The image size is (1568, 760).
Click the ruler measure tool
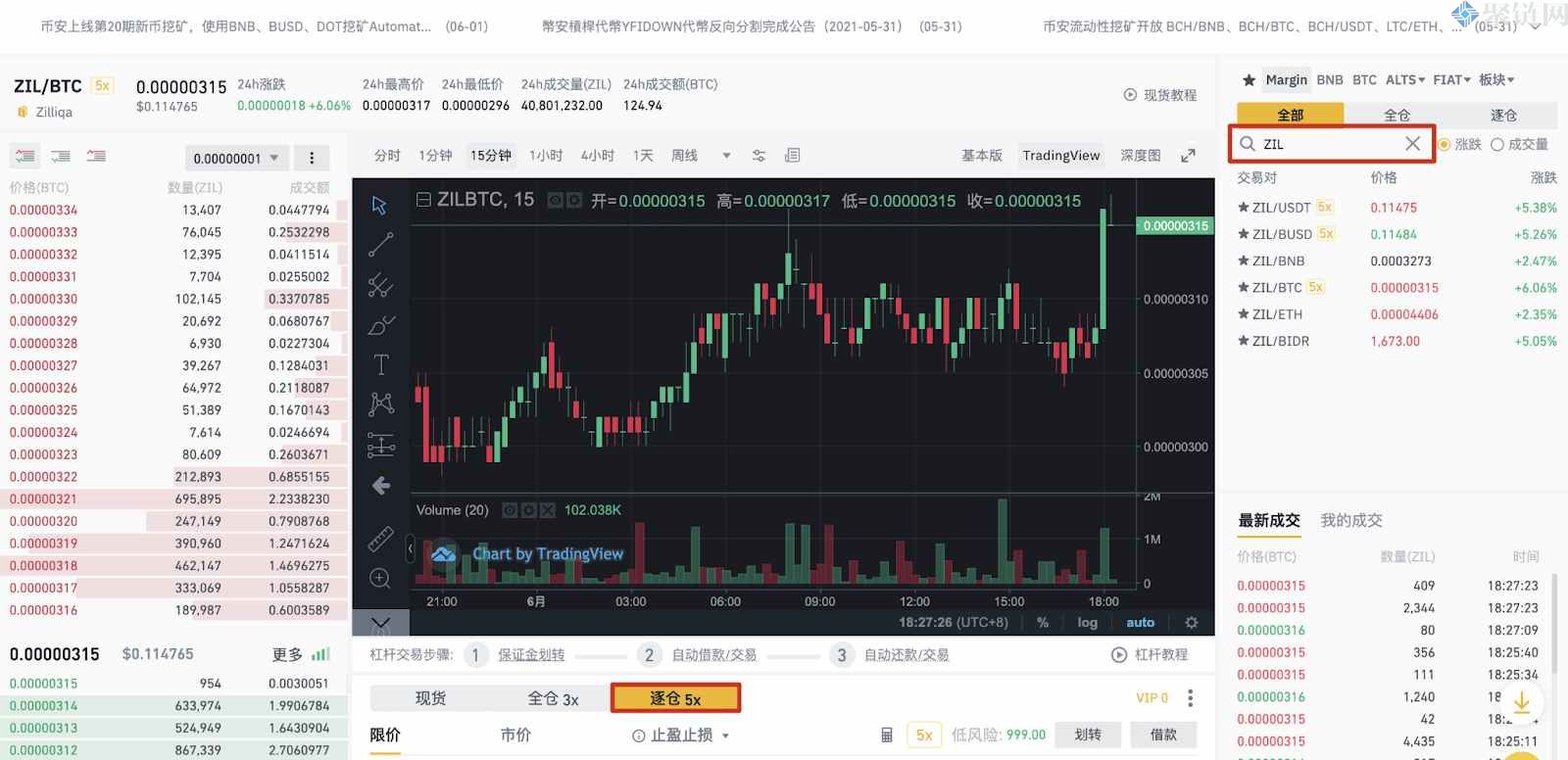tap(380, 538)
